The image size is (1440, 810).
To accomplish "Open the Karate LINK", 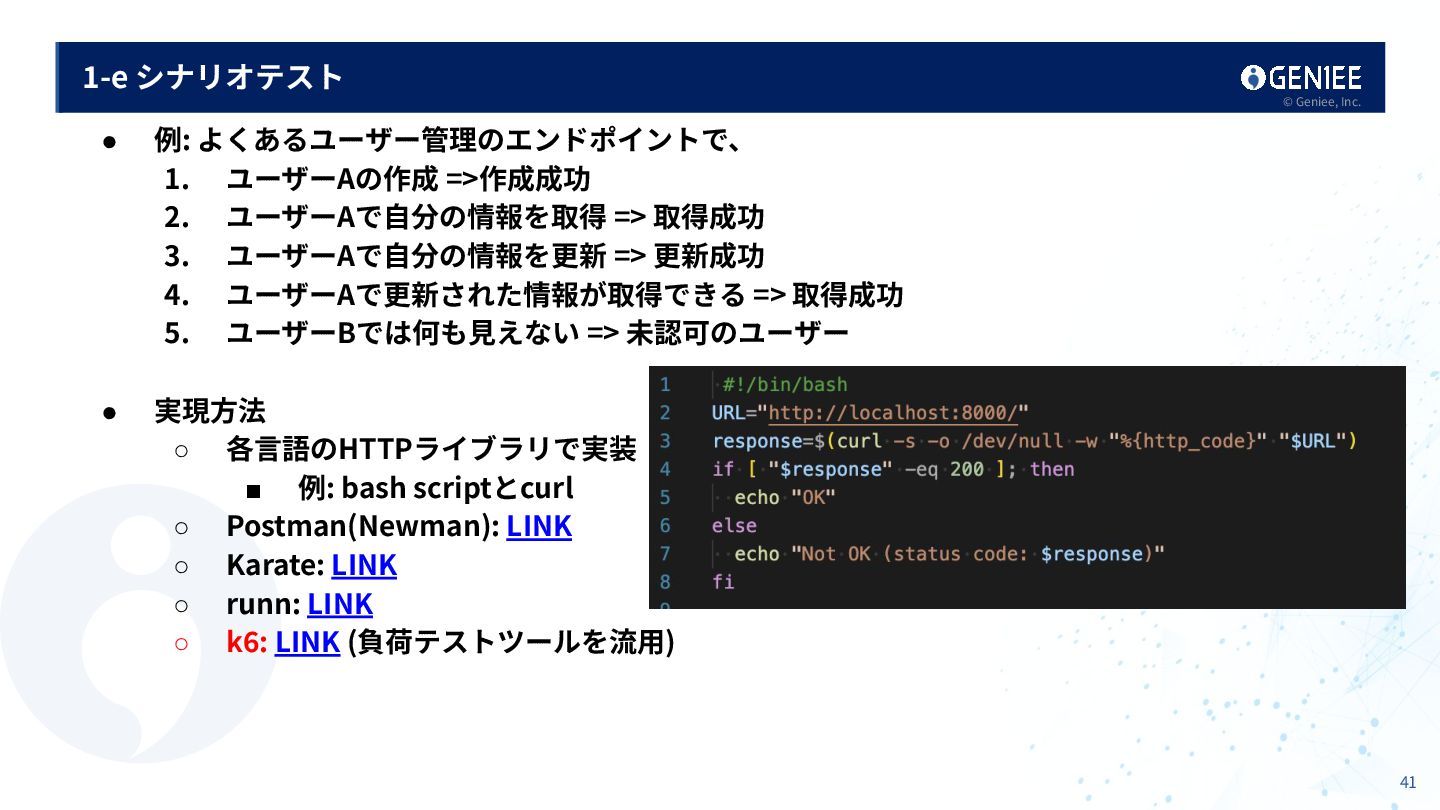I will [364, 565].
